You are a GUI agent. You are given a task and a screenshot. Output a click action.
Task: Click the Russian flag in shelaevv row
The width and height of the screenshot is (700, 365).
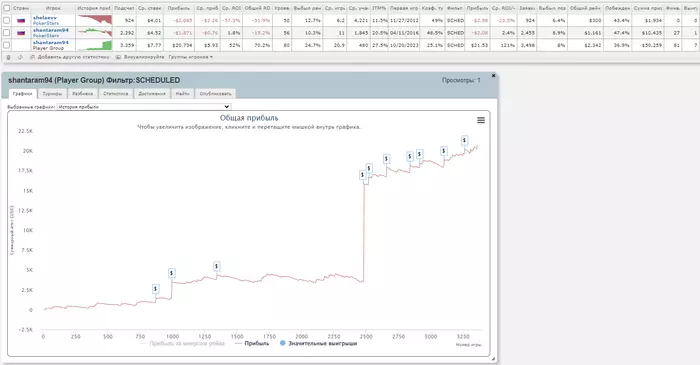click(x=21, y=21)
